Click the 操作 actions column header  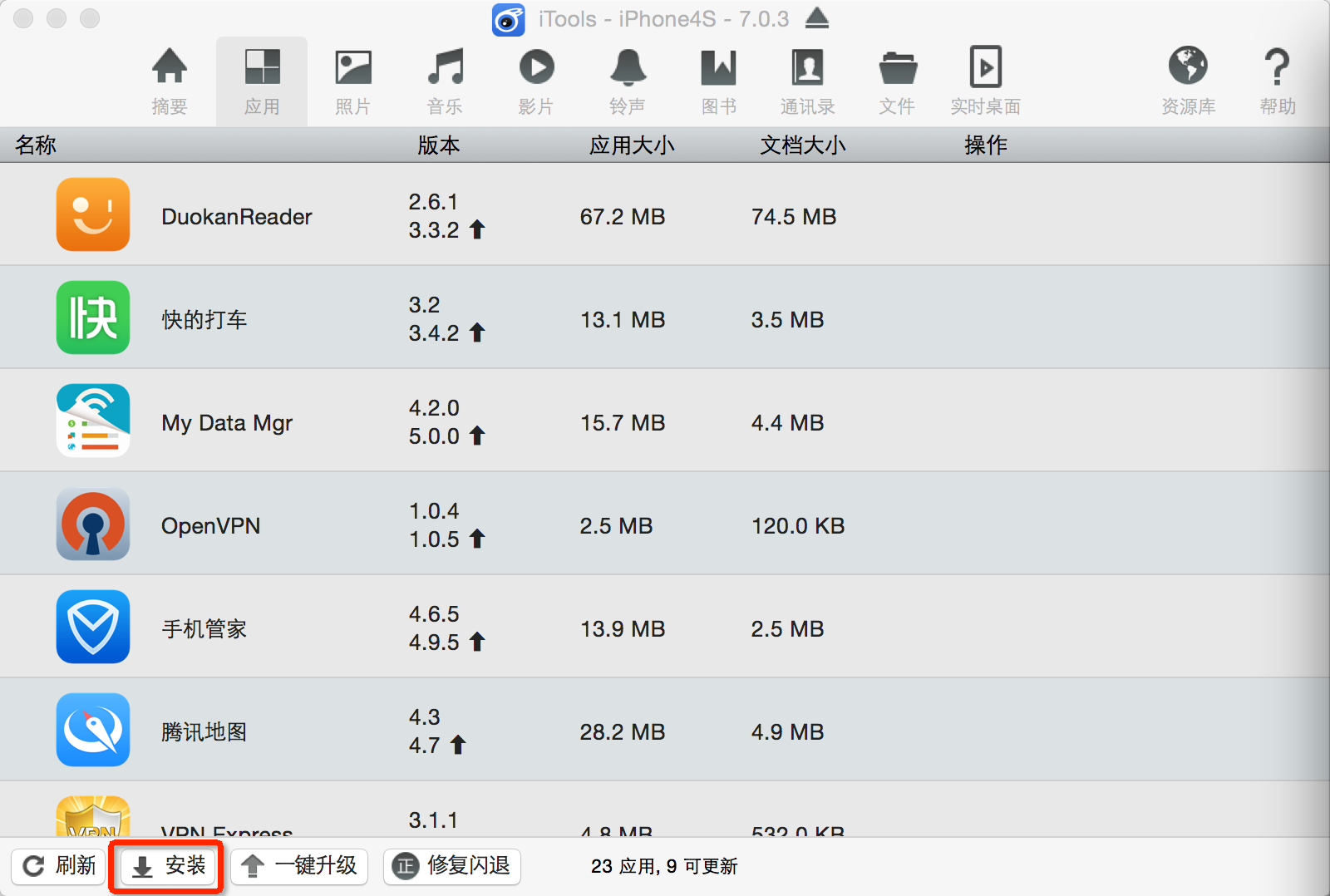986,145
